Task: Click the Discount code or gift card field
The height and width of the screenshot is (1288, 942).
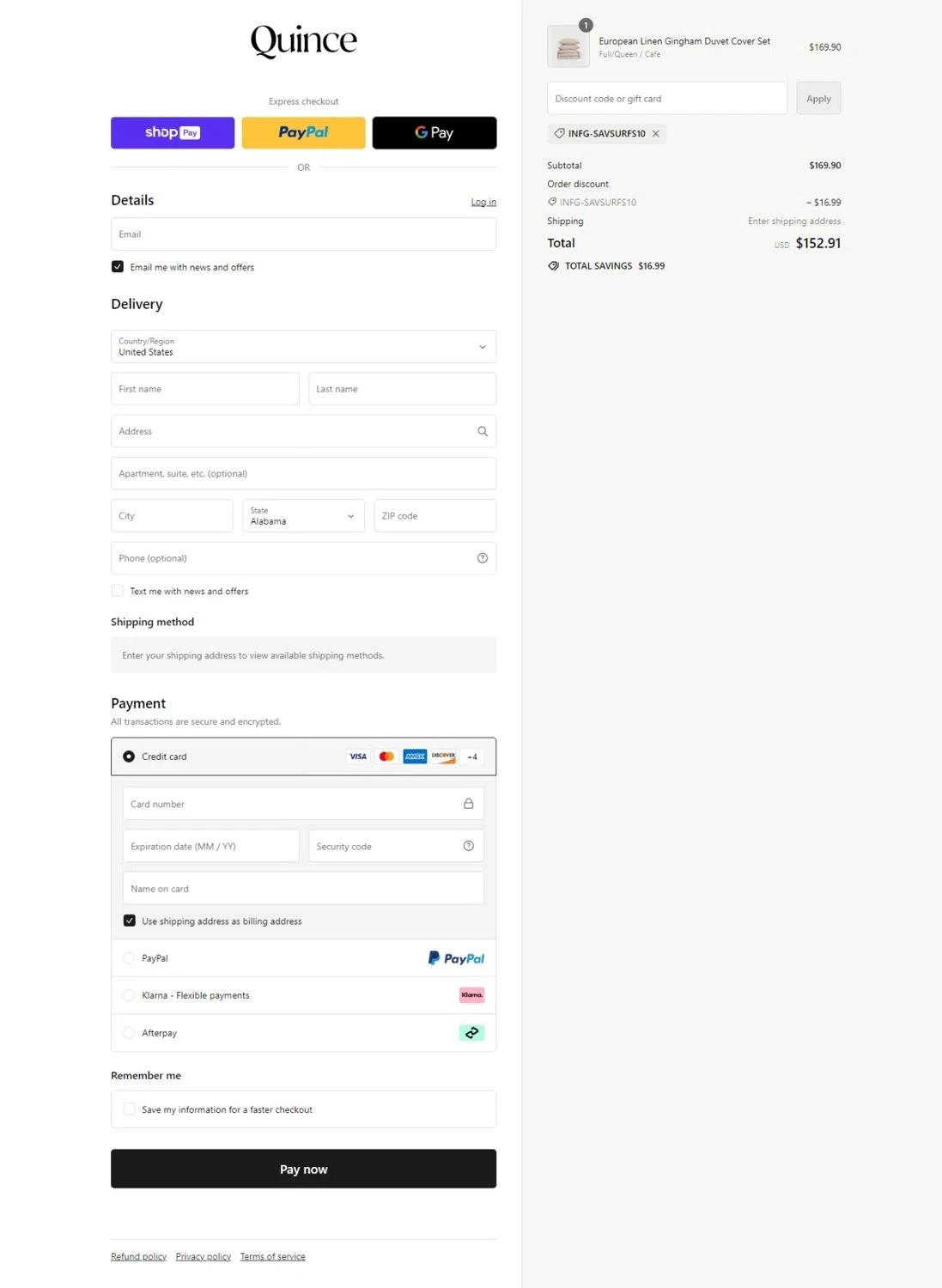Action: 666,99
